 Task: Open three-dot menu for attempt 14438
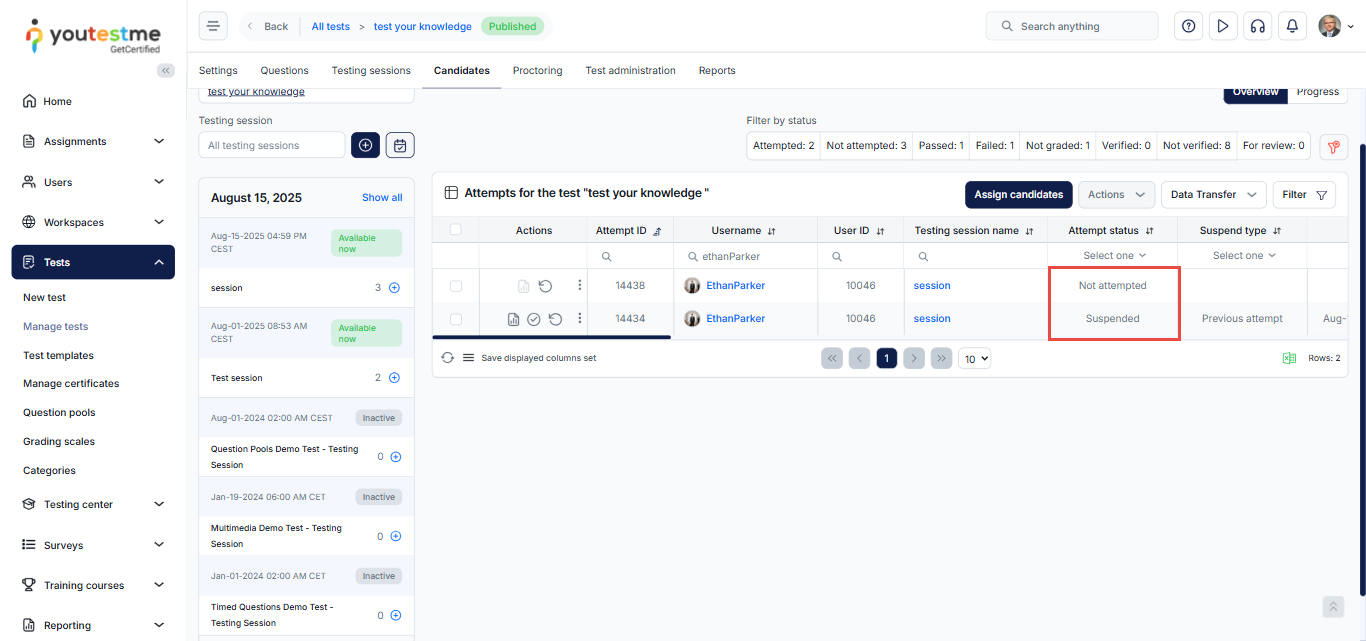(x=579, y=286)
